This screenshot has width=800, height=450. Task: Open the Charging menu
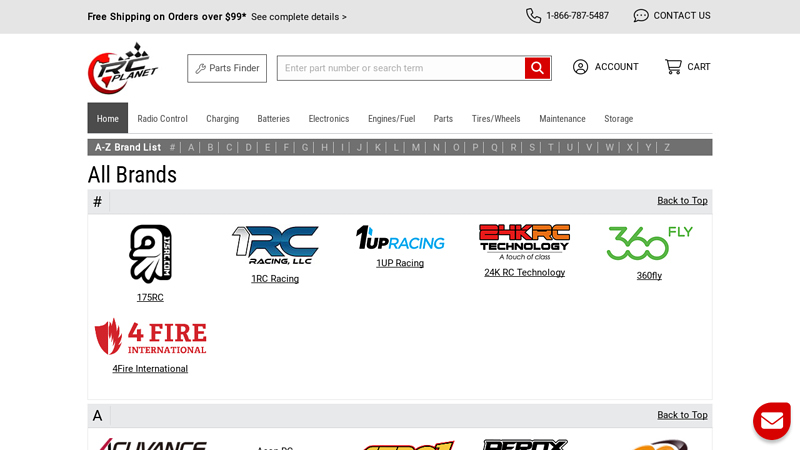coord(222,118)
